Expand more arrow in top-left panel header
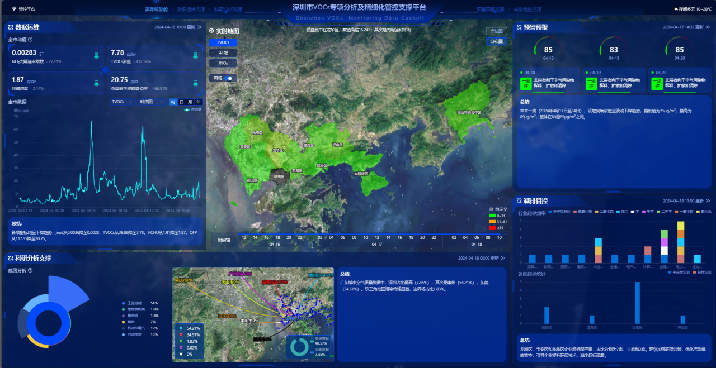 click(199, 27)
